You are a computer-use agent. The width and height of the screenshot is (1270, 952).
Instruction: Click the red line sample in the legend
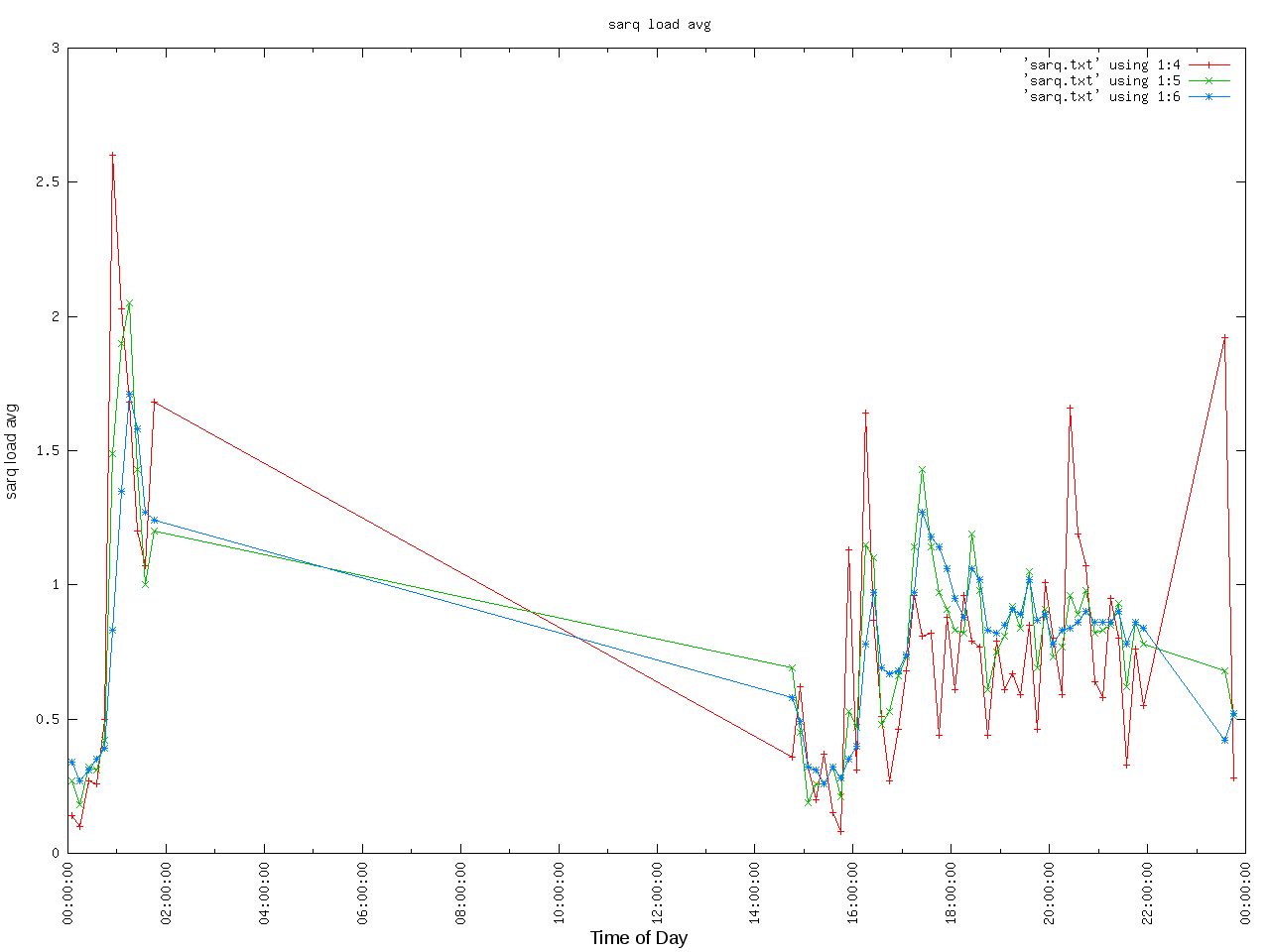tap(1208, 64)
